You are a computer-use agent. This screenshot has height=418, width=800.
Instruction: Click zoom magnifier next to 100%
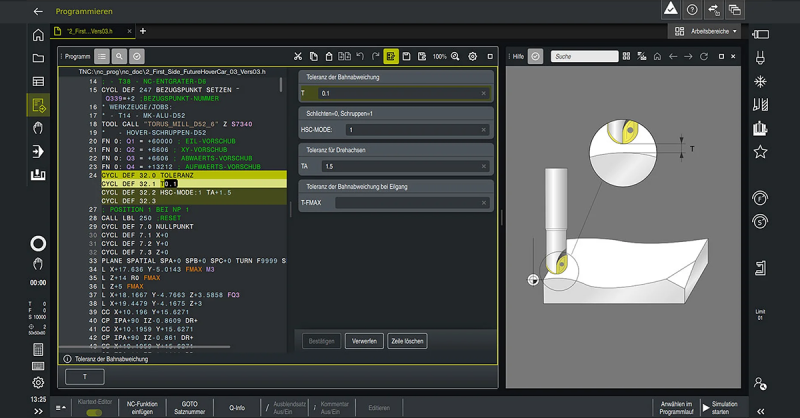tap(455, 56)
